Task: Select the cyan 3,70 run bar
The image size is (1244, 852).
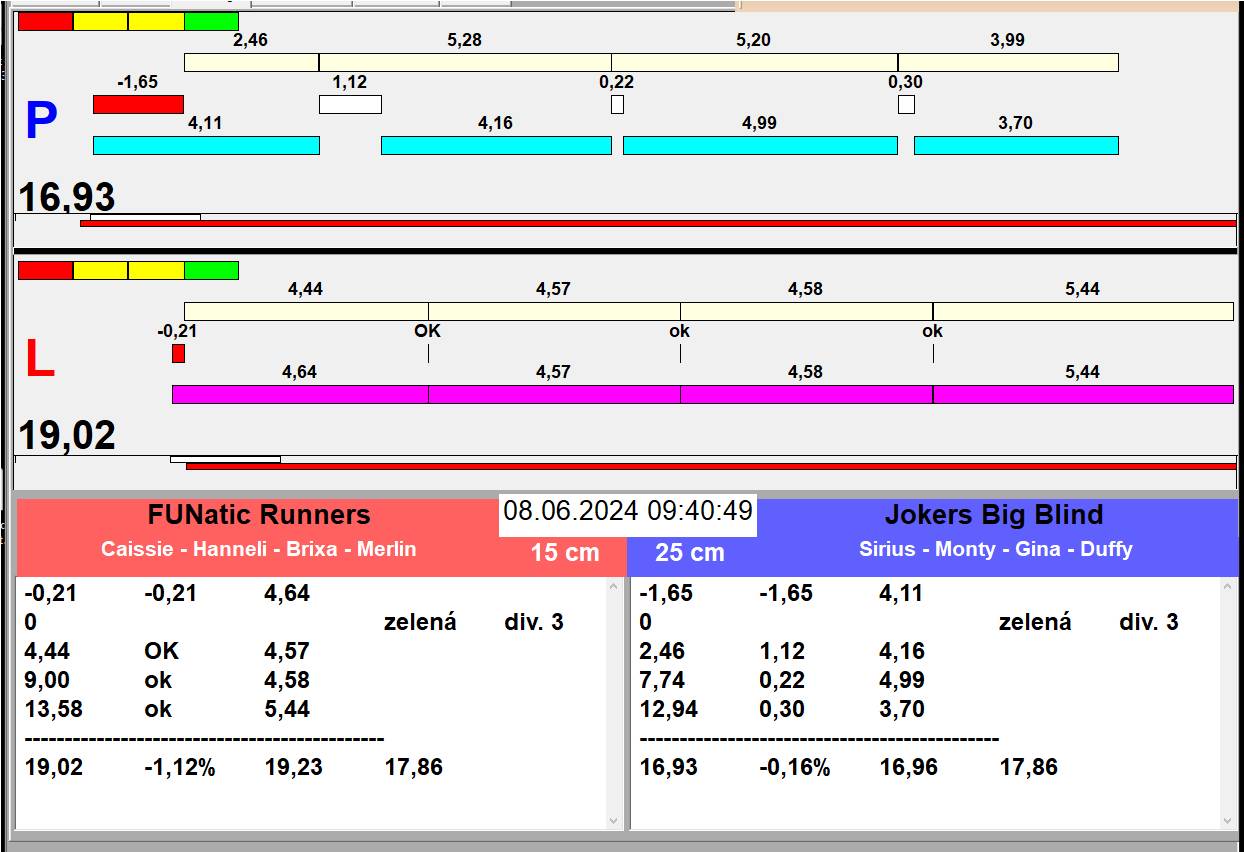Action: (1016, 145)
